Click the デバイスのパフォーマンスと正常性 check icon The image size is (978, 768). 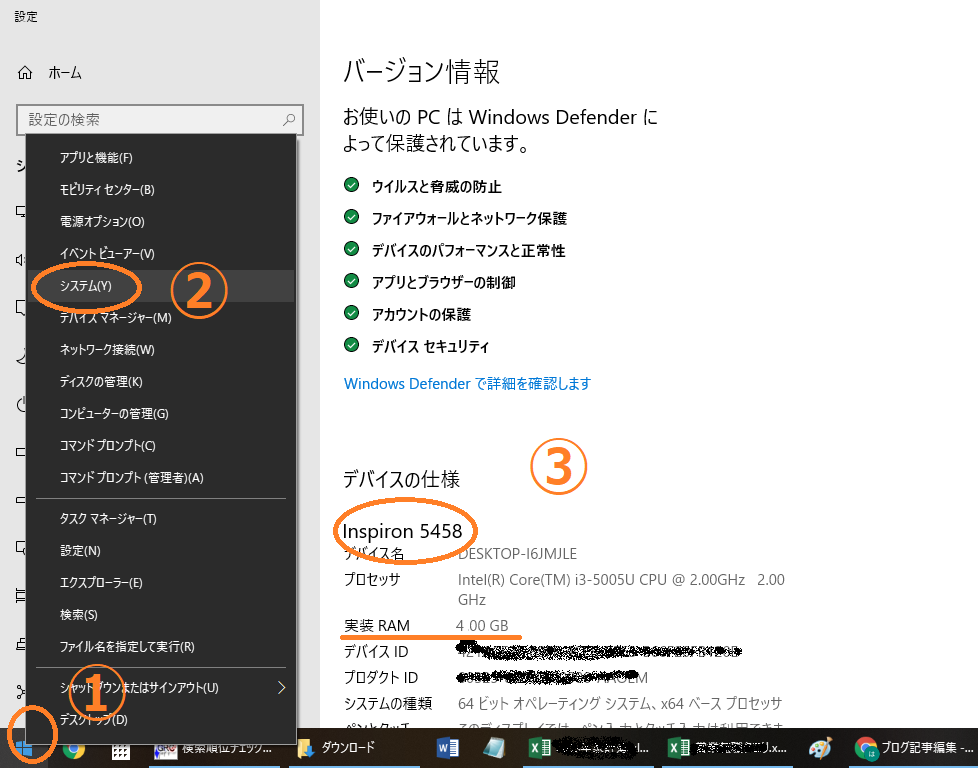tap(352, 249)
